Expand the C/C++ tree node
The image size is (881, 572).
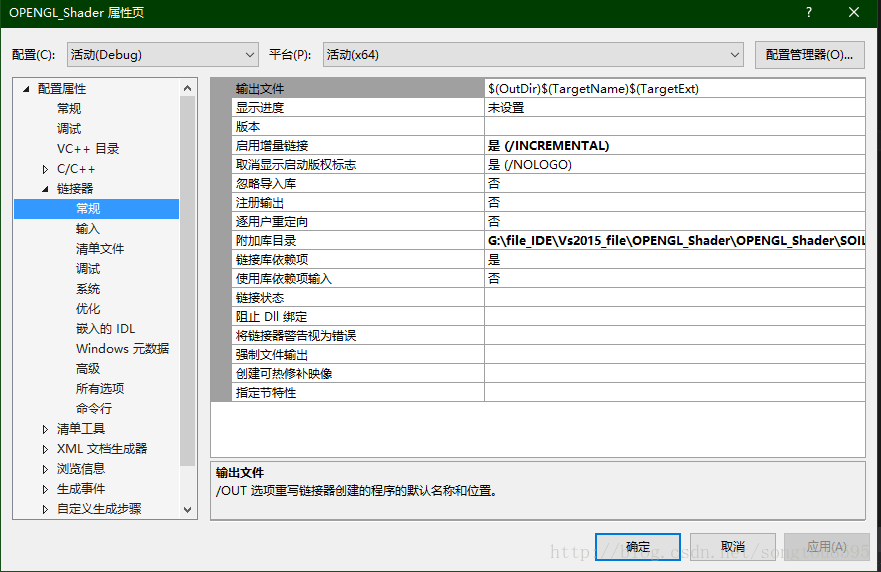tap(46, 169)
